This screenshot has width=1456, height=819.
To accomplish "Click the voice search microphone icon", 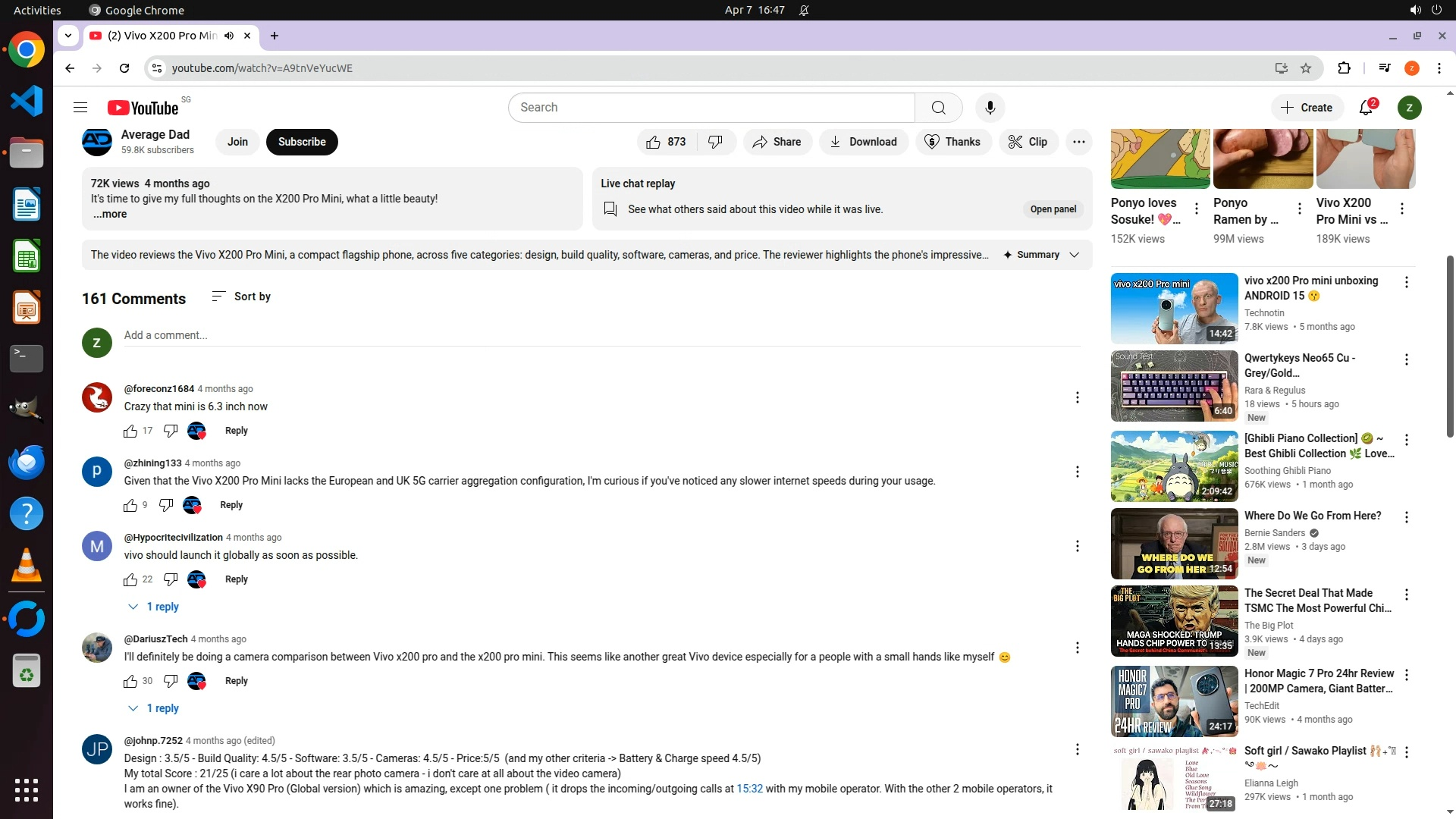I will click(990, 108).
